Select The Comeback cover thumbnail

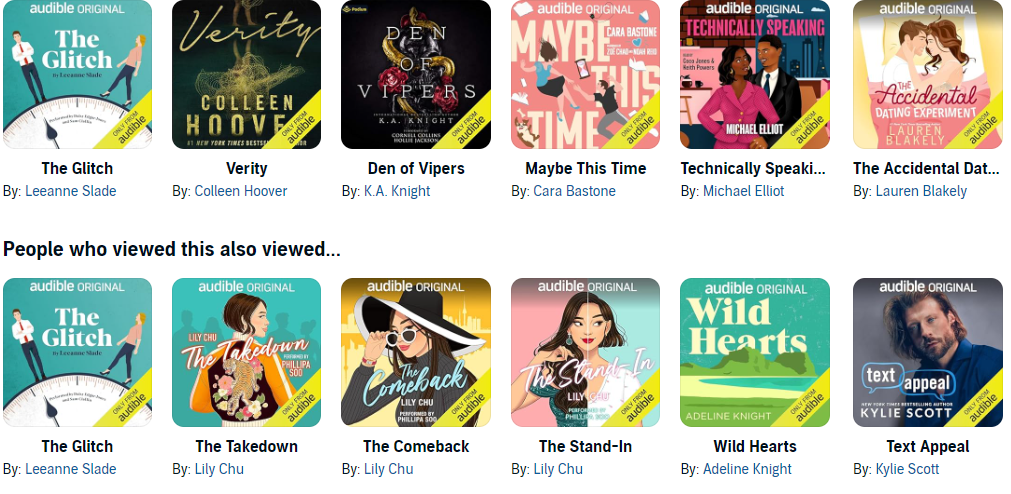click(416, 352)
